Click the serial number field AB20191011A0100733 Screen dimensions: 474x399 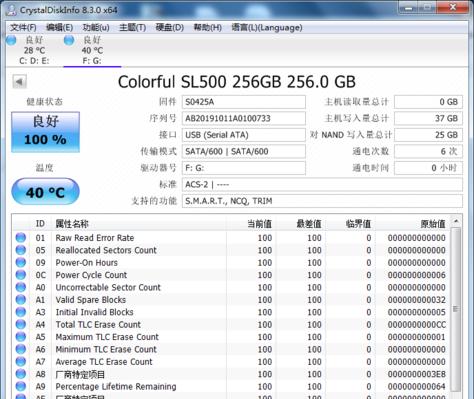click(244, 118)
